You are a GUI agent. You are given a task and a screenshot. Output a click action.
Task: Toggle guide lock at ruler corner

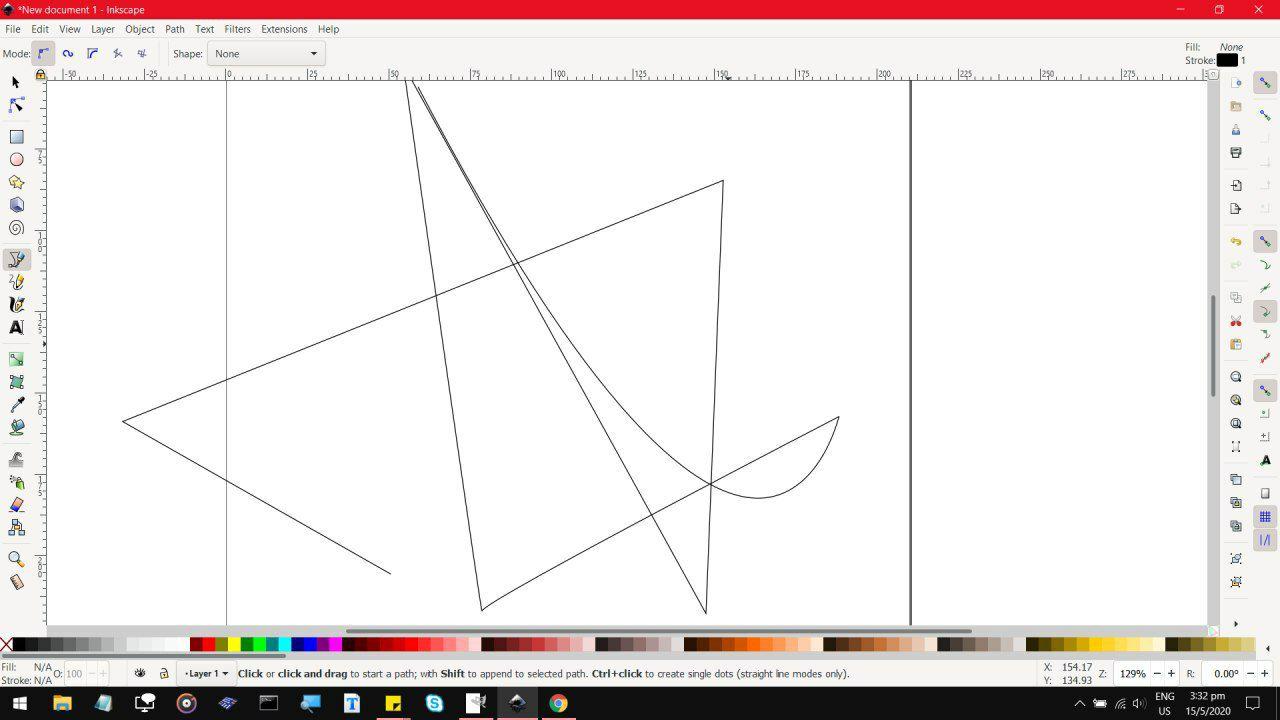click(x=40, y=75)
